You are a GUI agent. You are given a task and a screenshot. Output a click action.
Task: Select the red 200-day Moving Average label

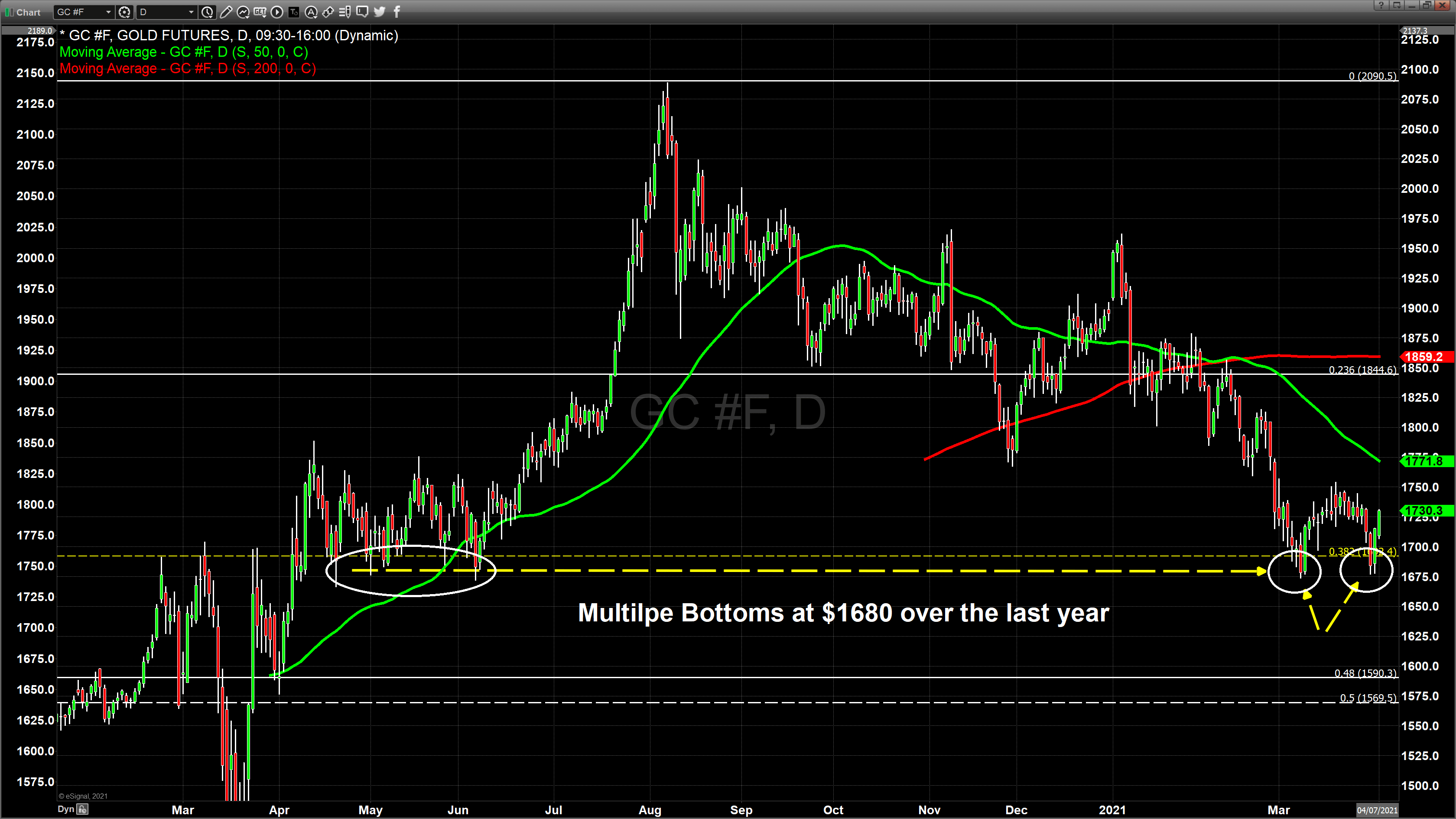pos(188,68)
